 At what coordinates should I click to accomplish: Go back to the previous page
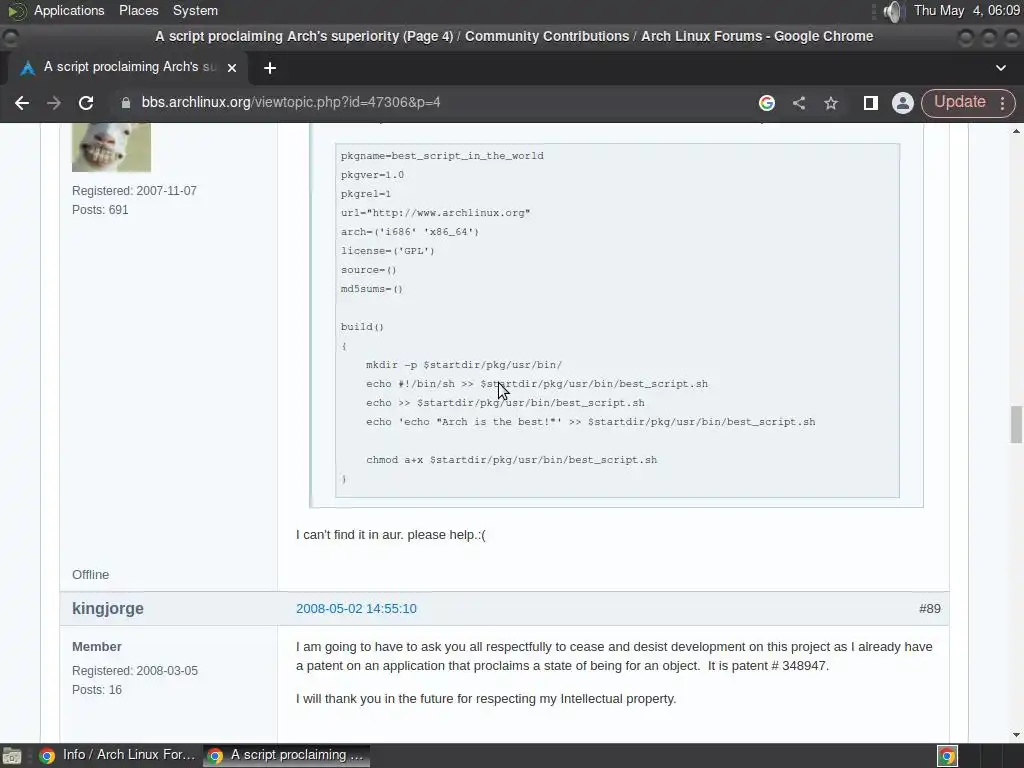pyautogui.click(x=22, y=103)
